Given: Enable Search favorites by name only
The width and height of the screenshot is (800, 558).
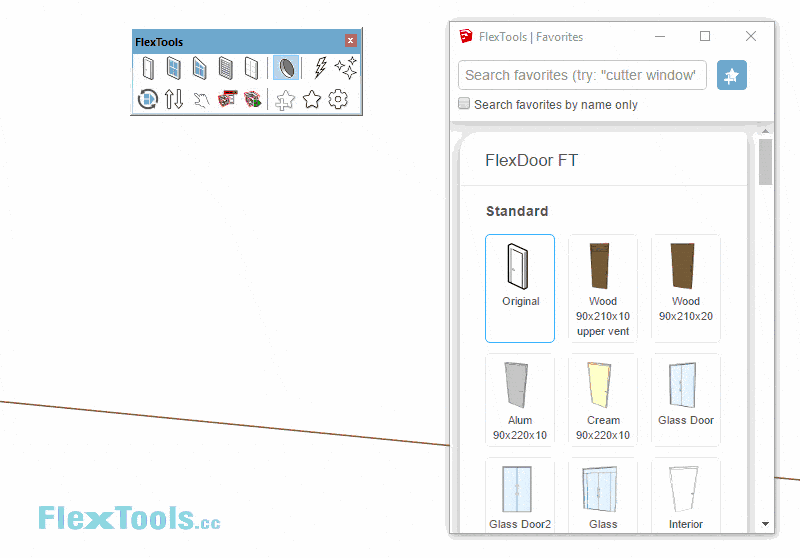Looking at the screenshot, I should point(464,104).
